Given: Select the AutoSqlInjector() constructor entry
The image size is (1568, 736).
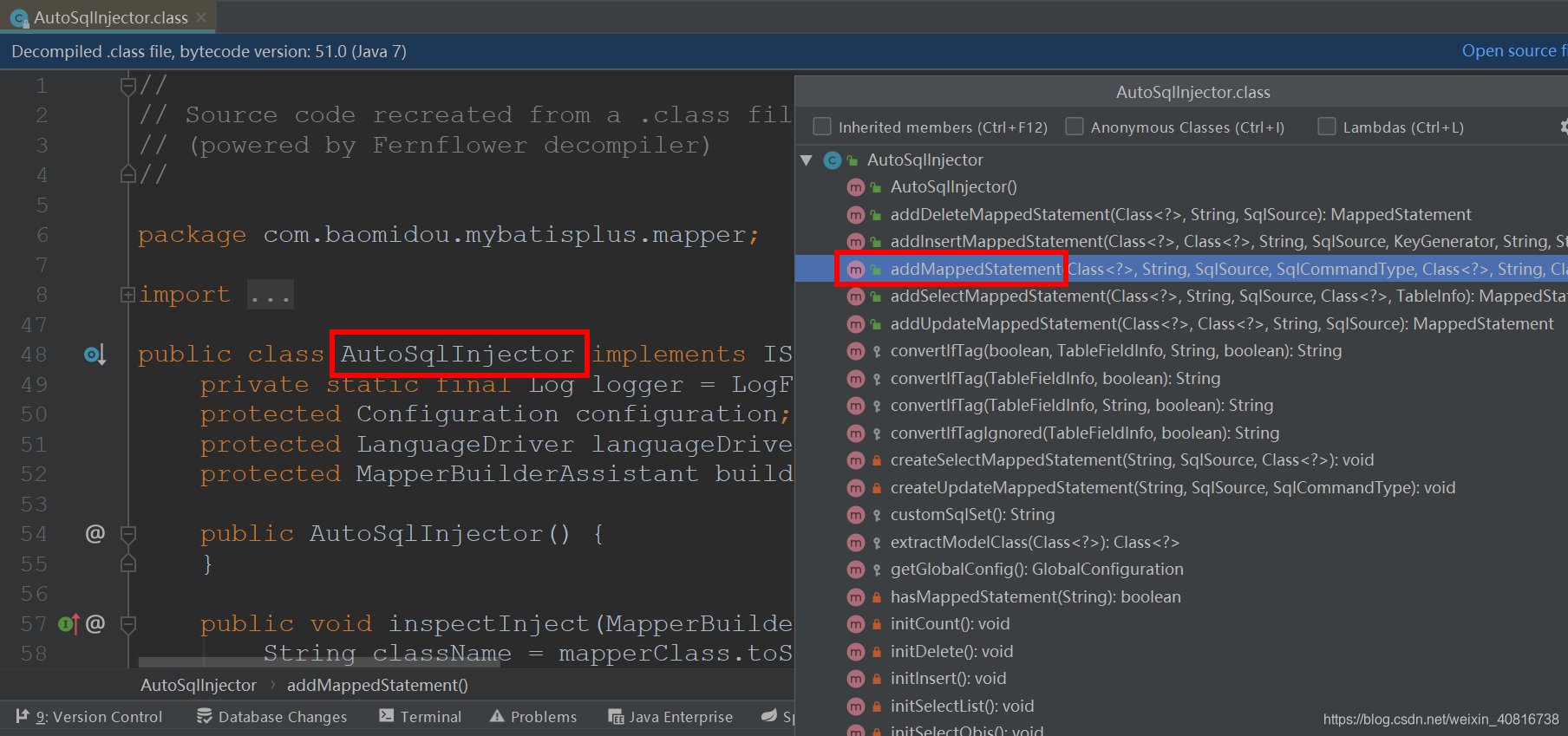Looking at the screenshot, I should 953,186.
